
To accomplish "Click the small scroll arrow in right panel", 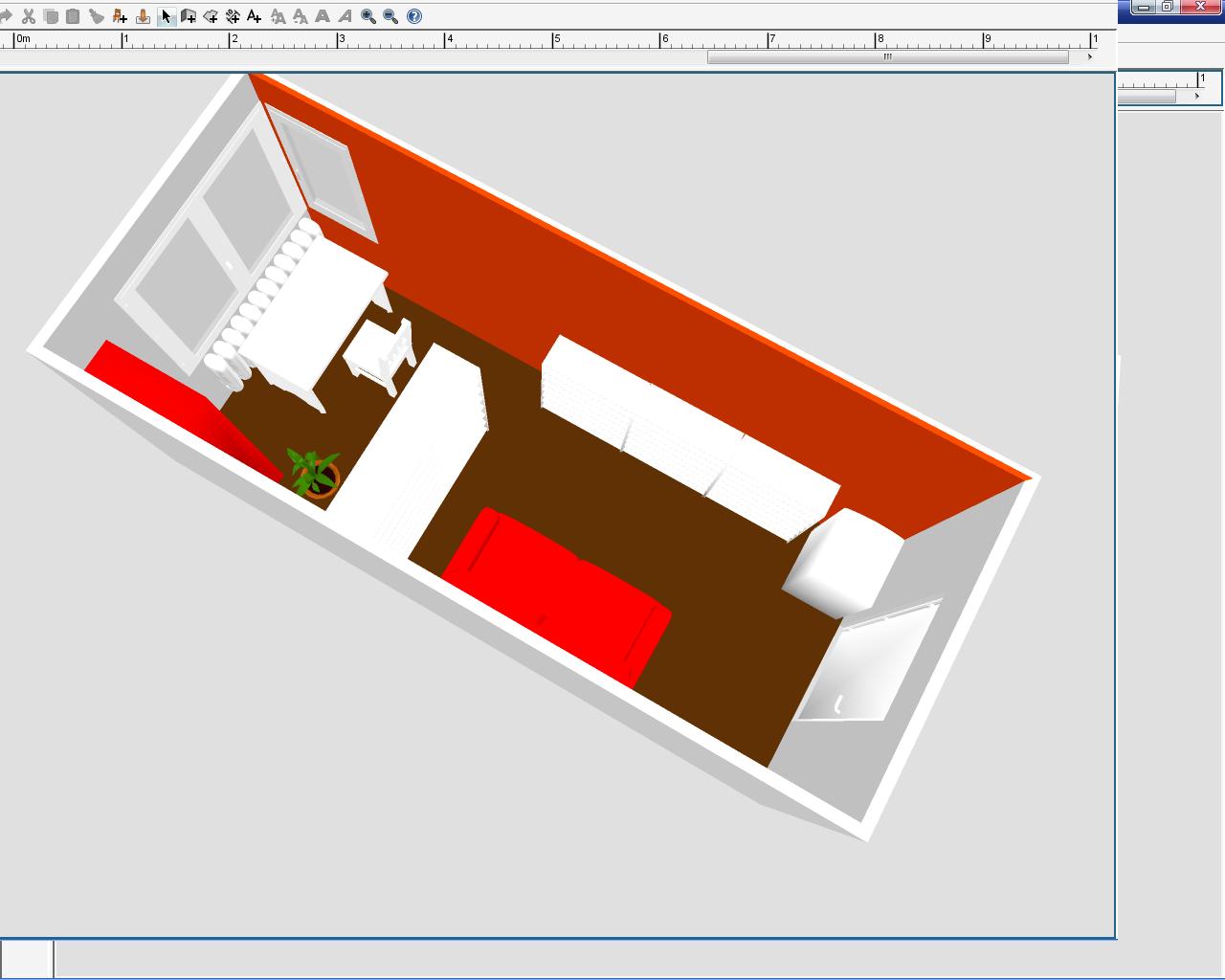I will (1196, 97).
